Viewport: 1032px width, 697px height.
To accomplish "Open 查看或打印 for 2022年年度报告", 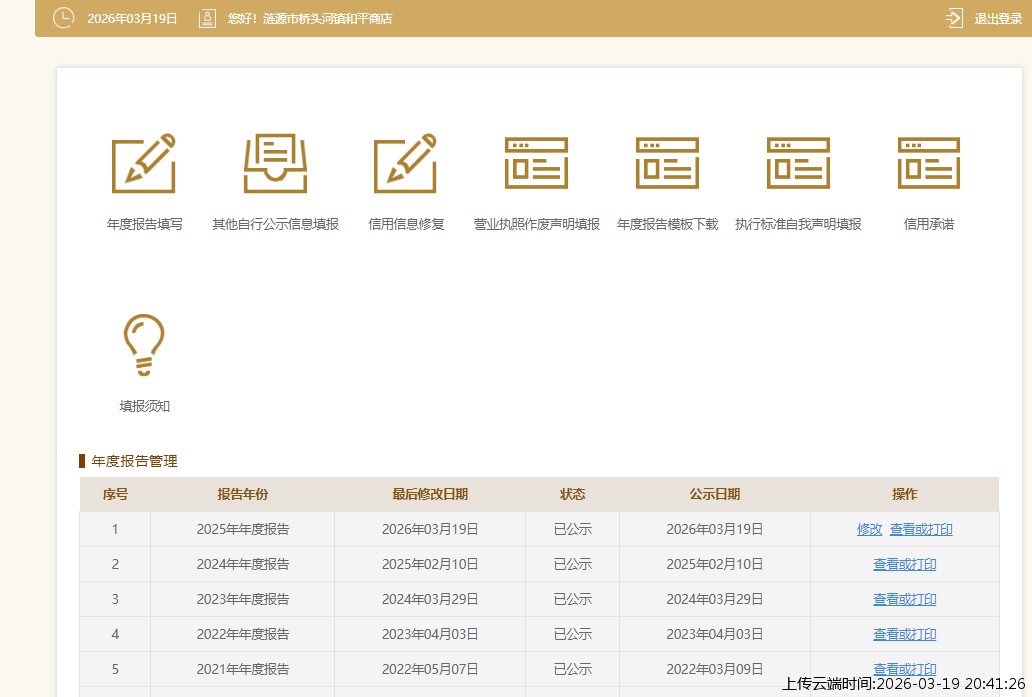I will click(904, 634).
